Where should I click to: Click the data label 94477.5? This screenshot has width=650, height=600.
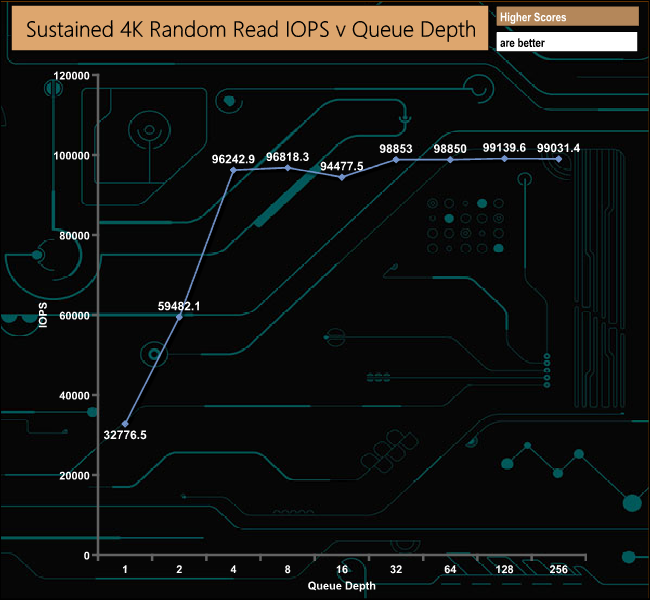click(x=342, y=166)
